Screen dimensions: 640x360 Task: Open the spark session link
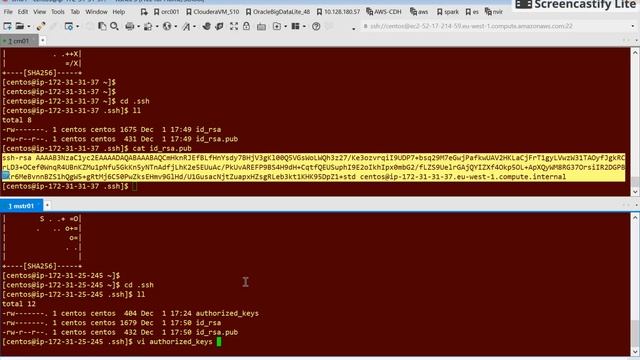(448, 12)
